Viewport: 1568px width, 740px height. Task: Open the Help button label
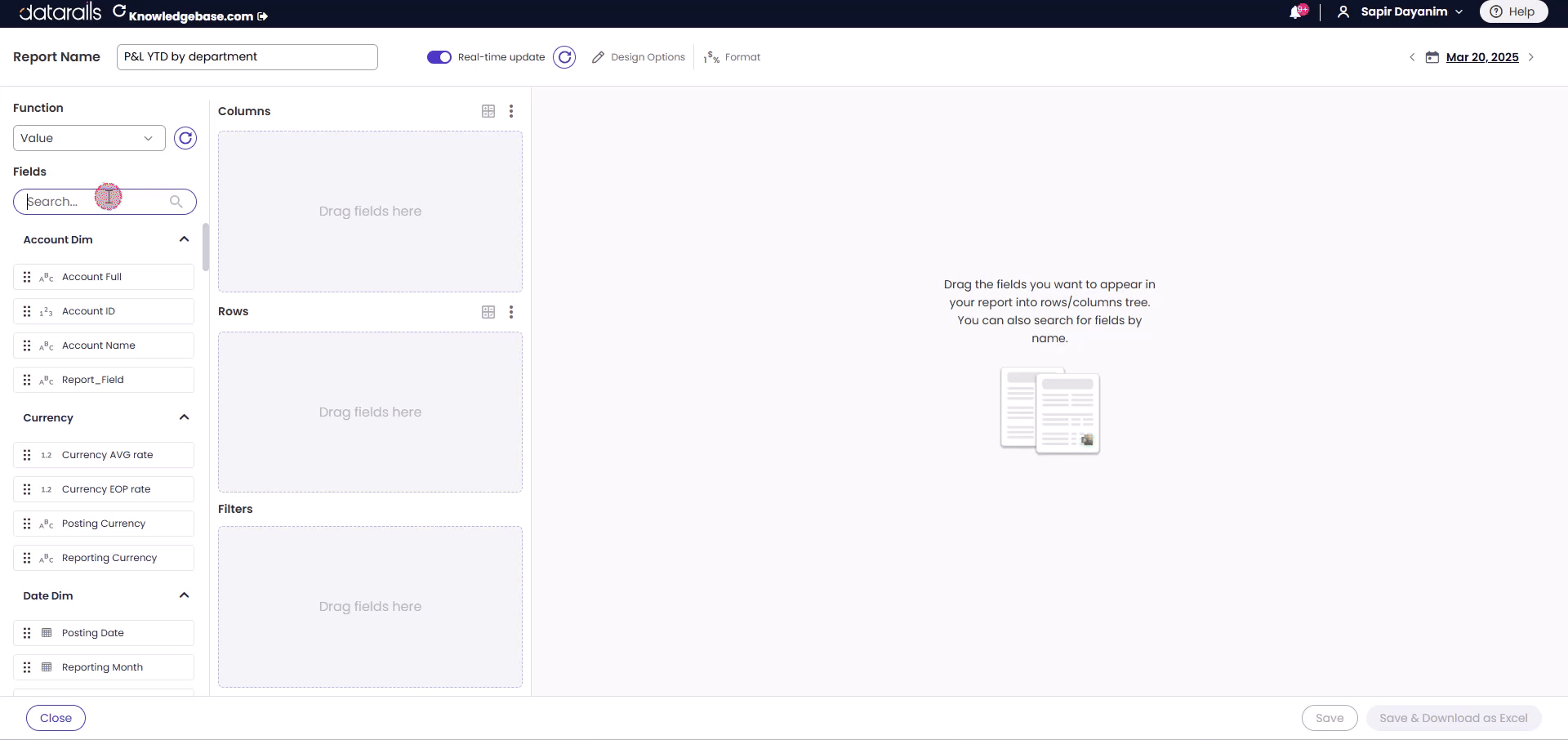(x=1521, y=11)
